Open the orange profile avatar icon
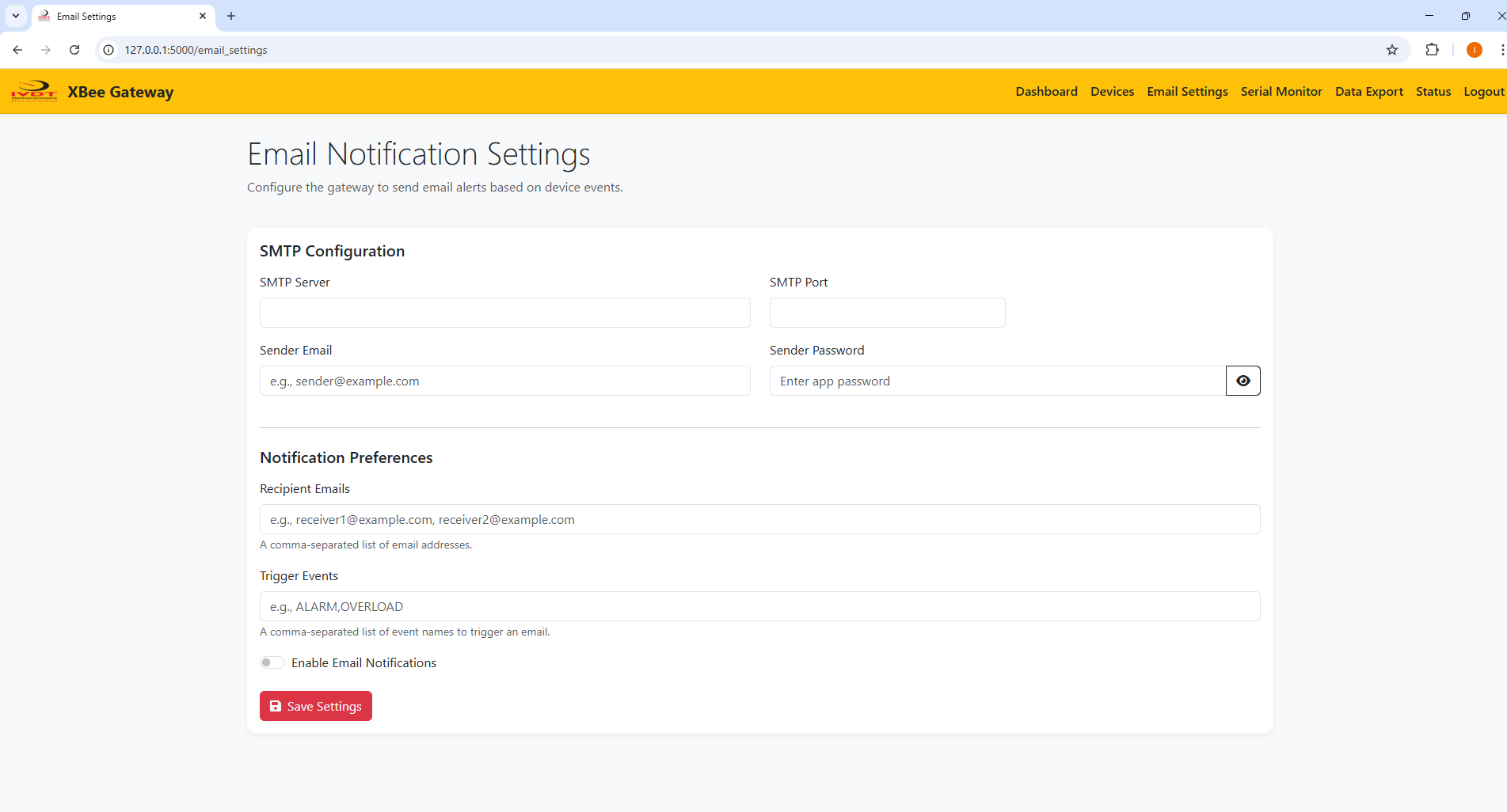This screenshot has width=1507, height=812. (1474, 50)
